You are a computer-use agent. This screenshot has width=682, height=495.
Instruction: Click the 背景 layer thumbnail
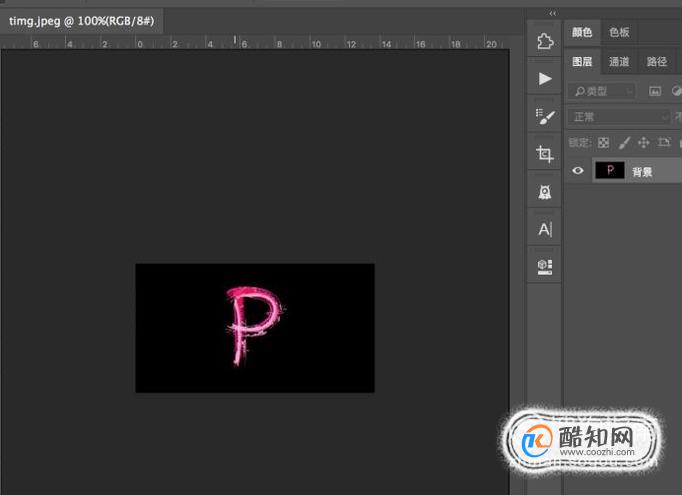610,170
